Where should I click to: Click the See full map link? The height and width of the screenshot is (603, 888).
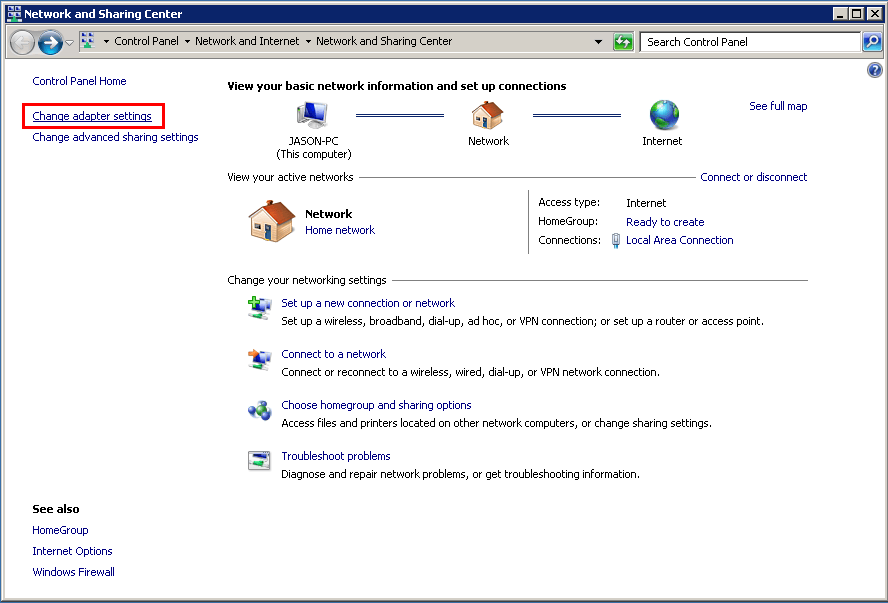coord(778,106)
